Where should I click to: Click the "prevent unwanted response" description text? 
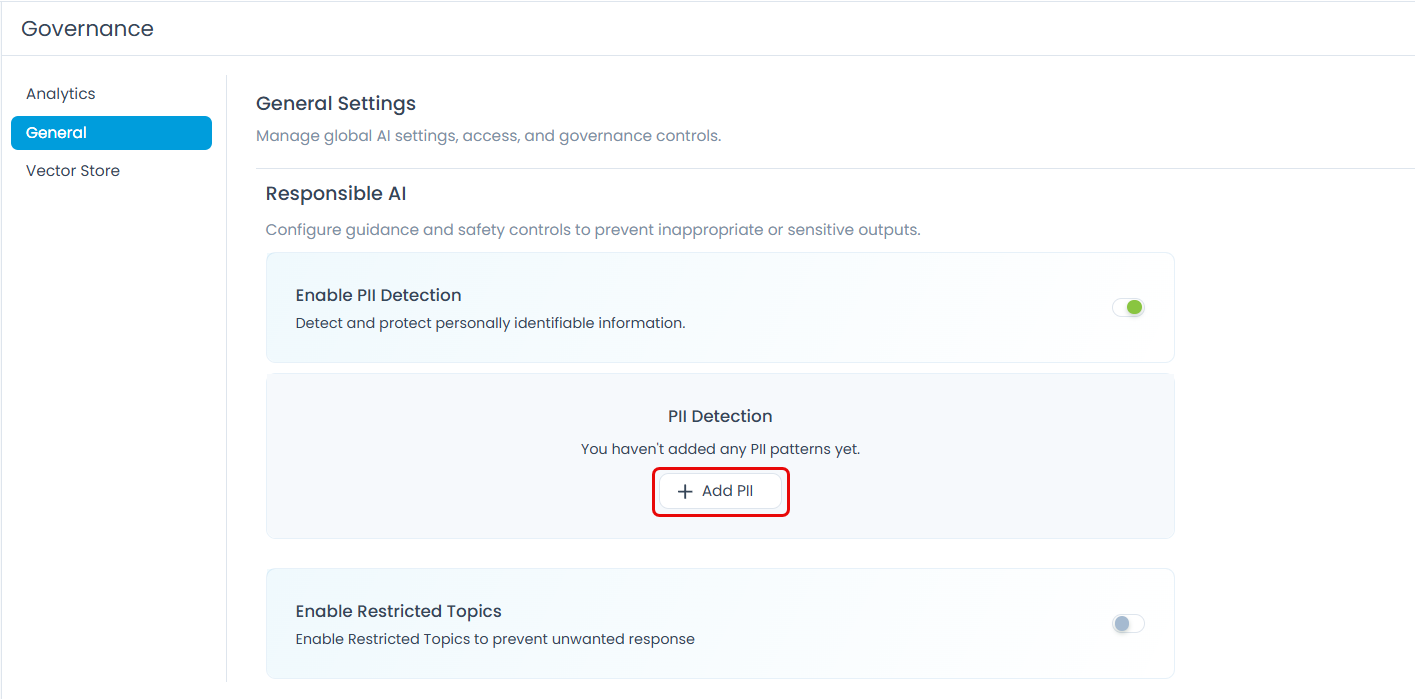[x=495, y=639]
